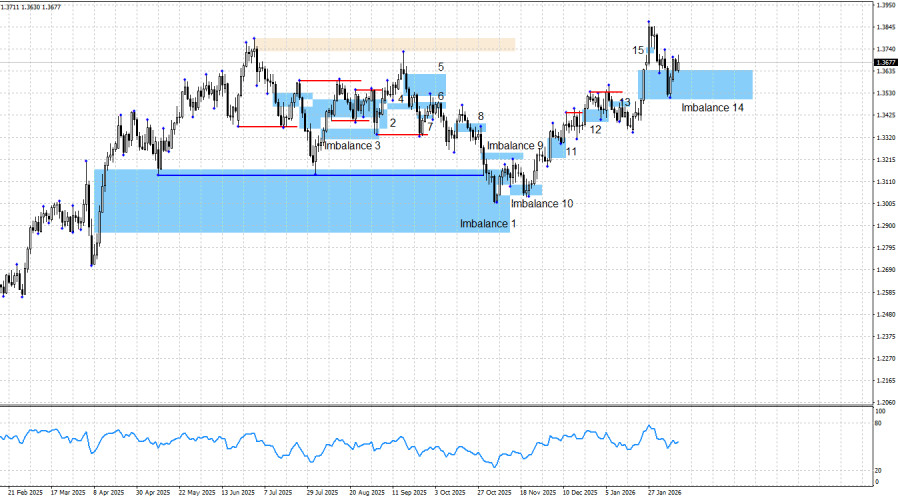Select the Imbalance 9 label
This screenshot has height=500, width=900.
click(x=515, y=146)
